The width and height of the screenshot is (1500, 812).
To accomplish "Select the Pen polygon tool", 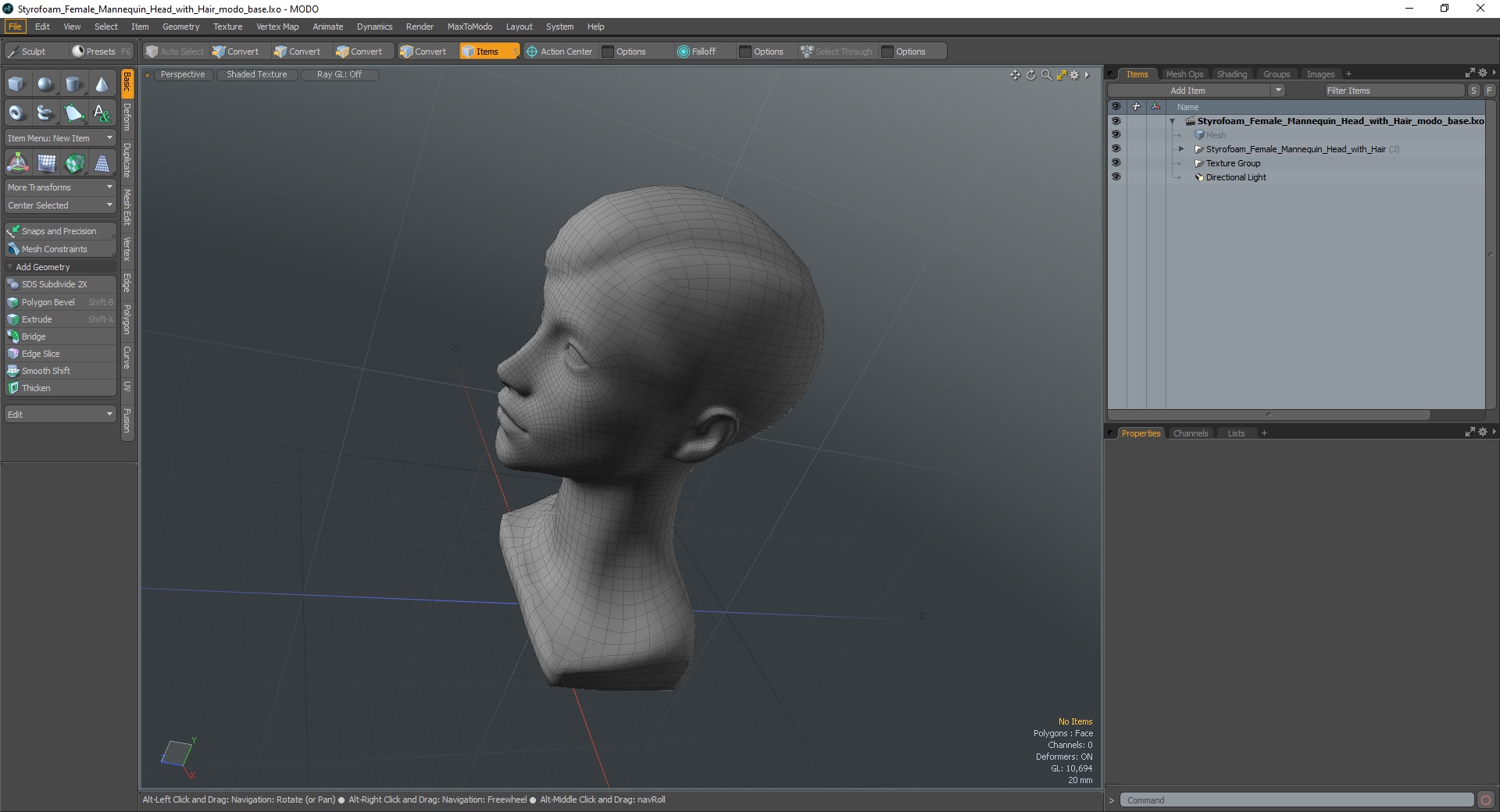I will coord(73,113).
